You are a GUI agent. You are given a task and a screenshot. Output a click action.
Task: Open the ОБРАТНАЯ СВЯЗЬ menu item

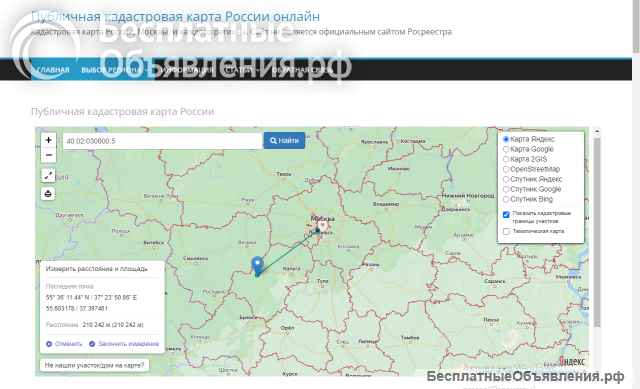coord(302,70)
